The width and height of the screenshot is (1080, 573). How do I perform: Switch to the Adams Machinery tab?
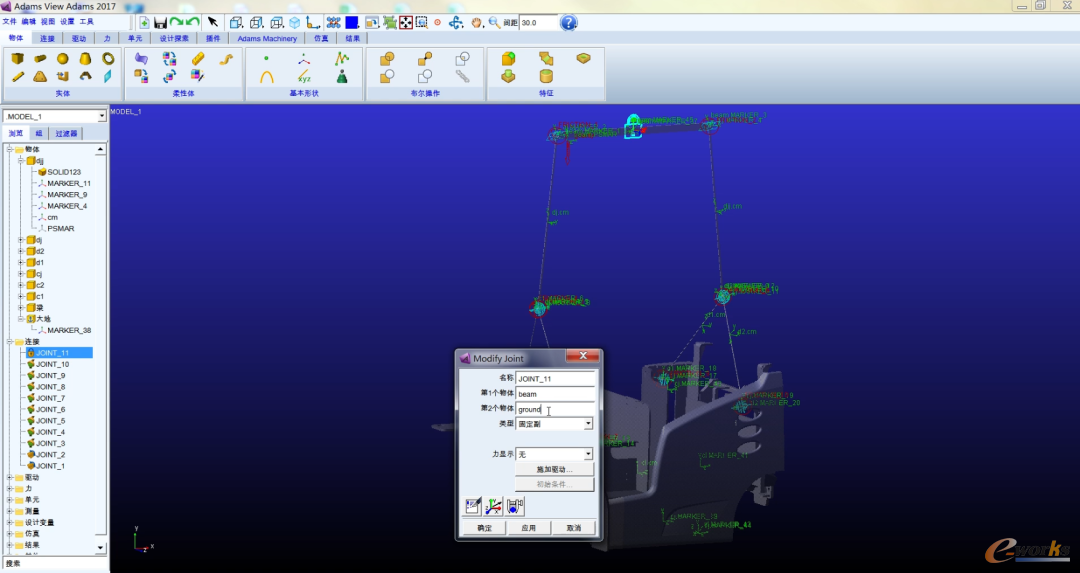(x=267, y=39)
